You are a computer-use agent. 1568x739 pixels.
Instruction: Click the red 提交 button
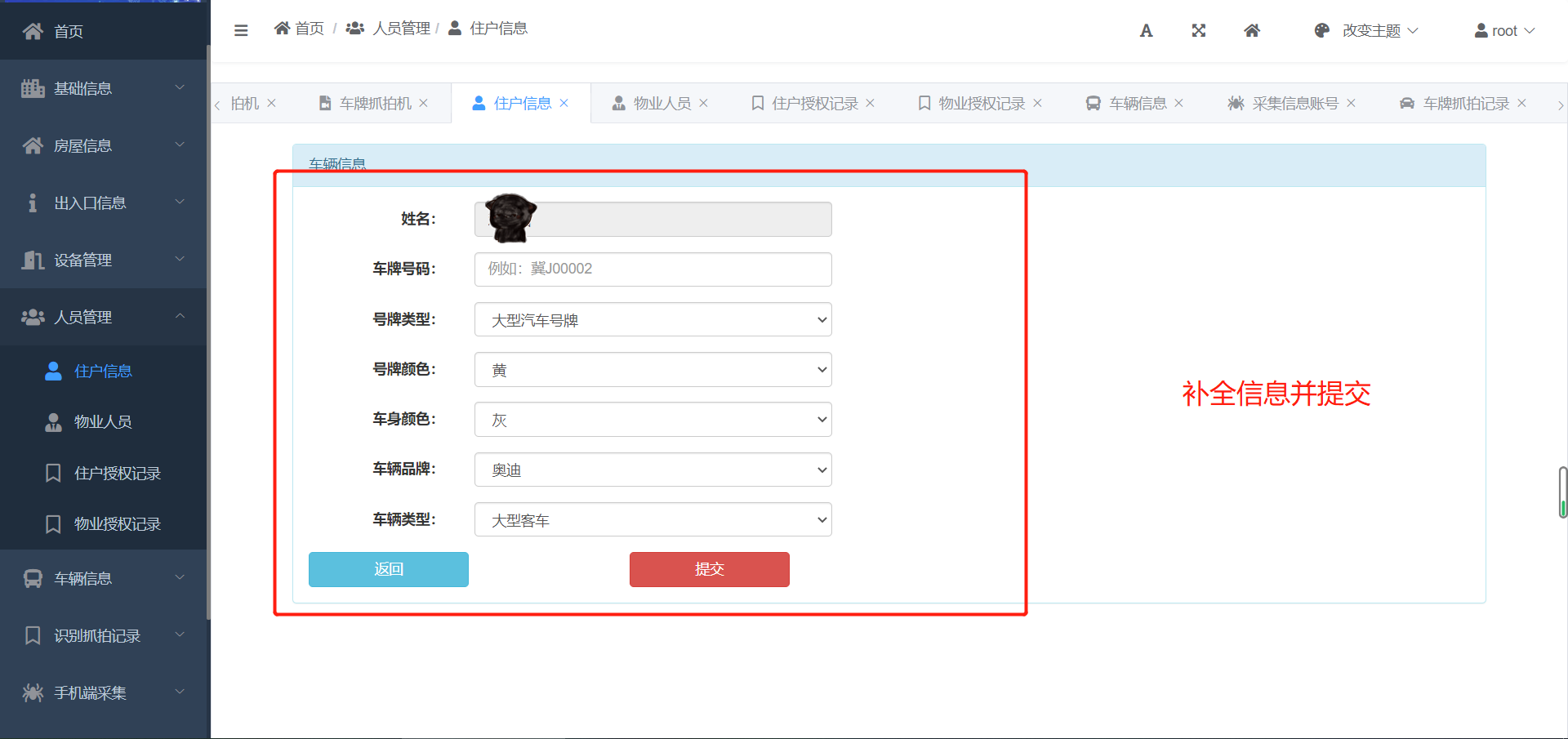tap(709, 569)
